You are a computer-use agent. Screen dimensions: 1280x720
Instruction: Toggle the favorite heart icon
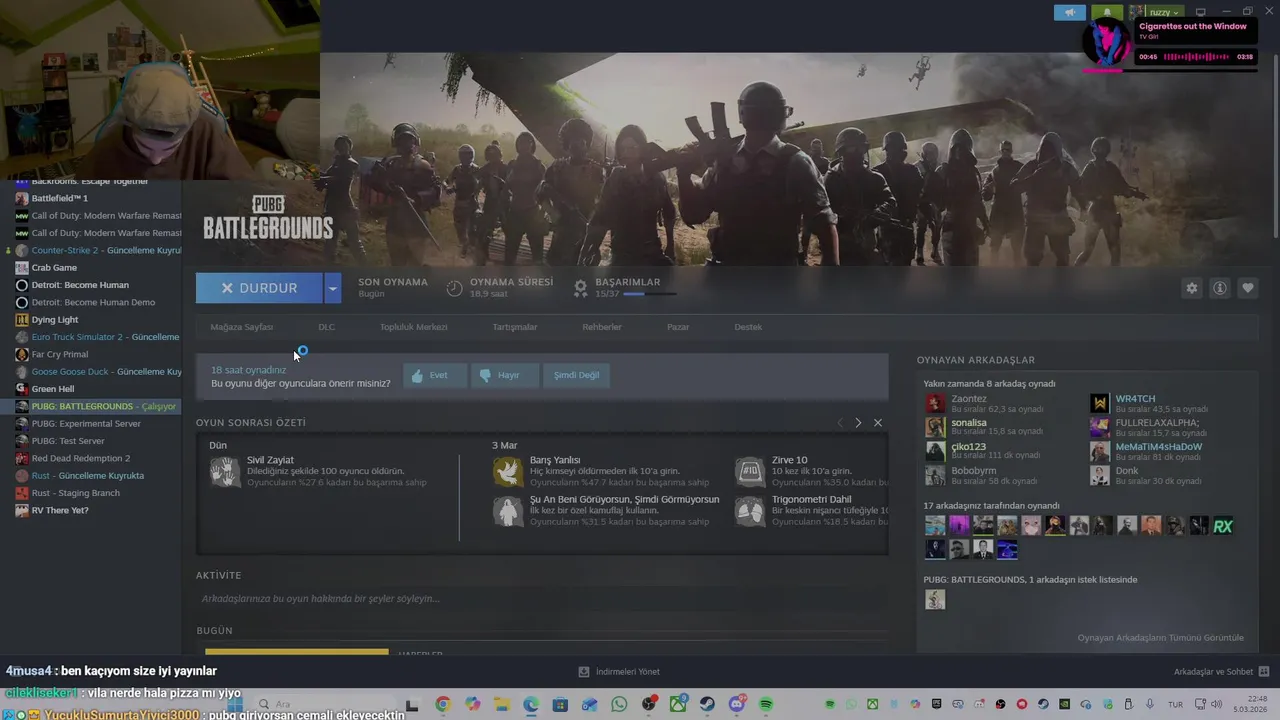1247,288
